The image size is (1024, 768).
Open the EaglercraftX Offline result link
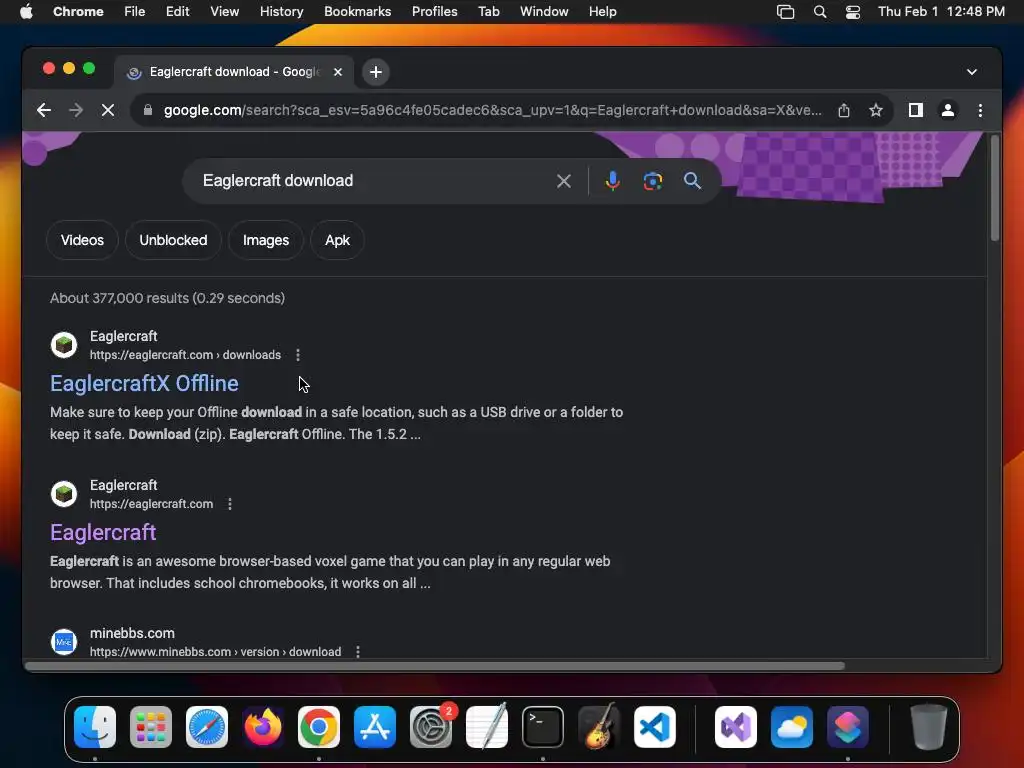point(144,383)
